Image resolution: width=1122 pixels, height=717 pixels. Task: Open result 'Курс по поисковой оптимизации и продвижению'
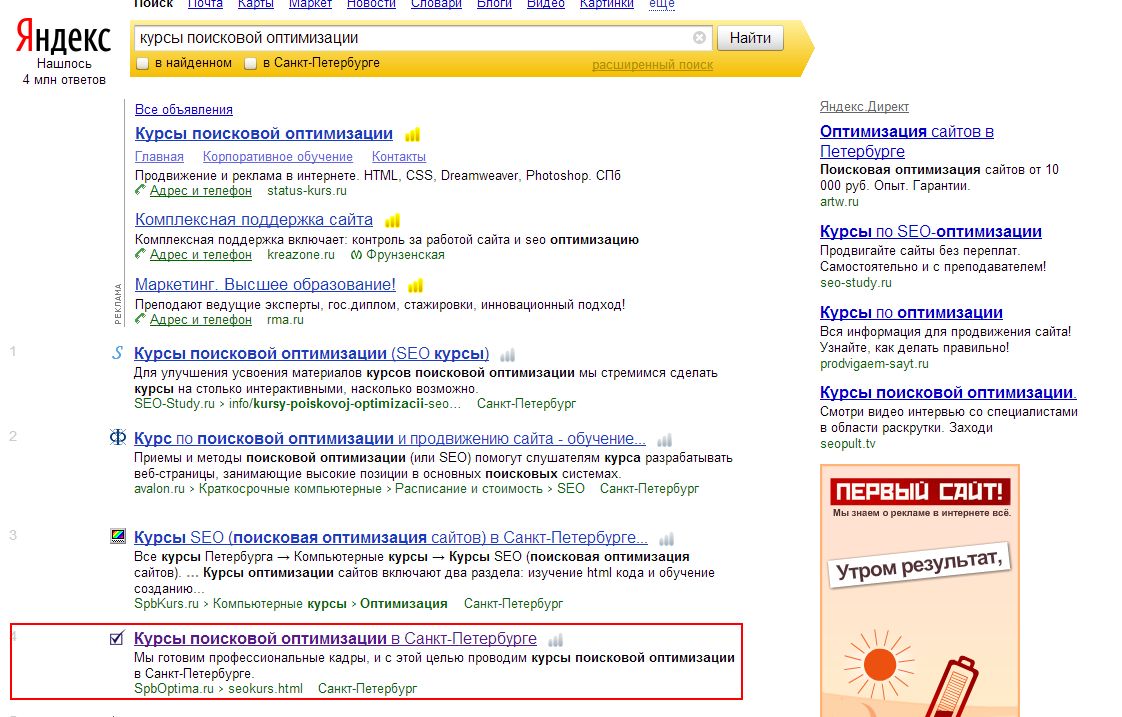[389, 439]
